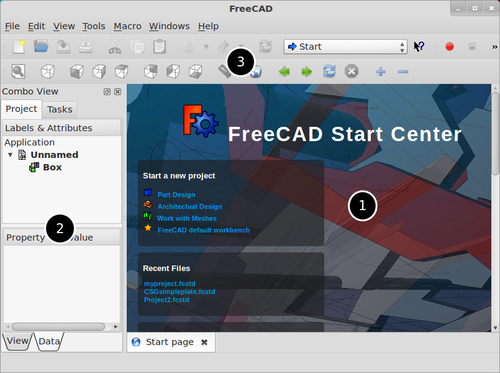Screen dimensions: 500x373
Task: Close the Start page tab
Action: click(204, 342)
